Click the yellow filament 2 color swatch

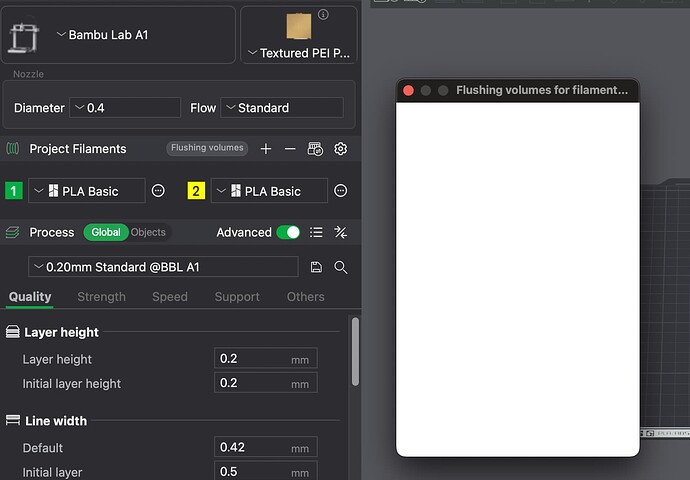click(x=196, y=191)
